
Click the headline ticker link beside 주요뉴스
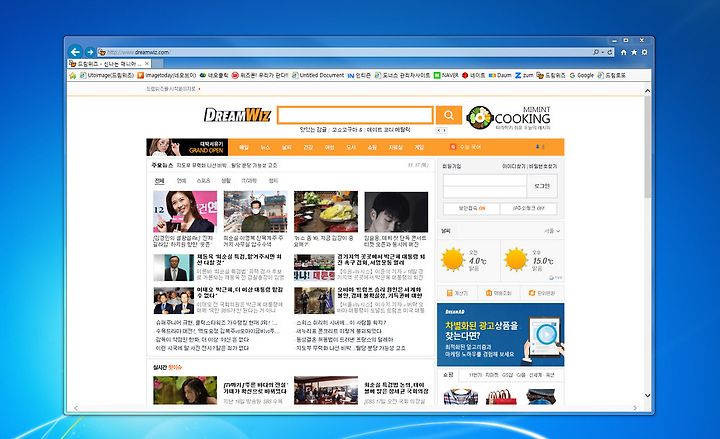pos(227,165)
